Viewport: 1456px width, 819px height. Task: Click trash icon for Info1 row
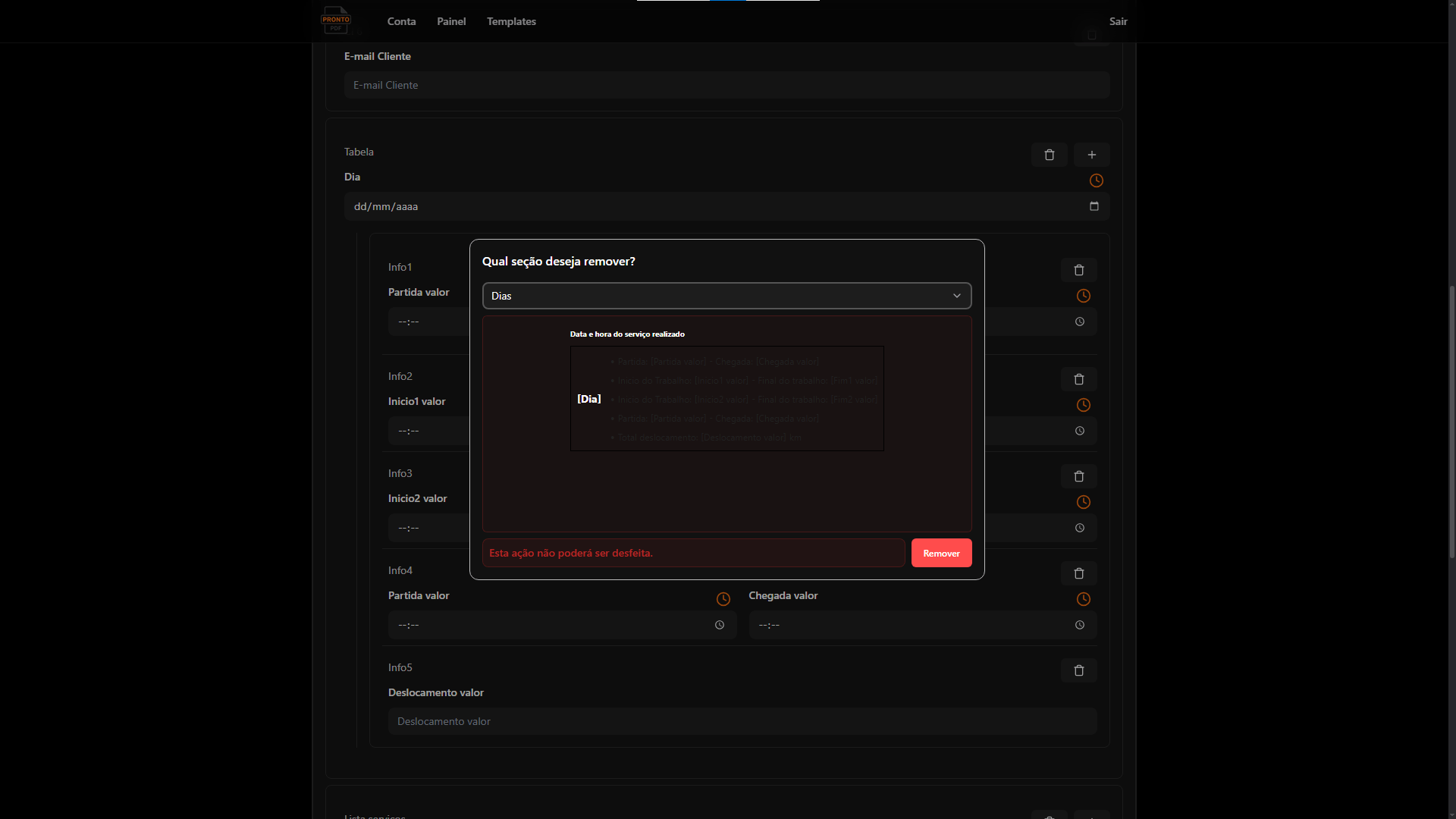[1079, 270]
